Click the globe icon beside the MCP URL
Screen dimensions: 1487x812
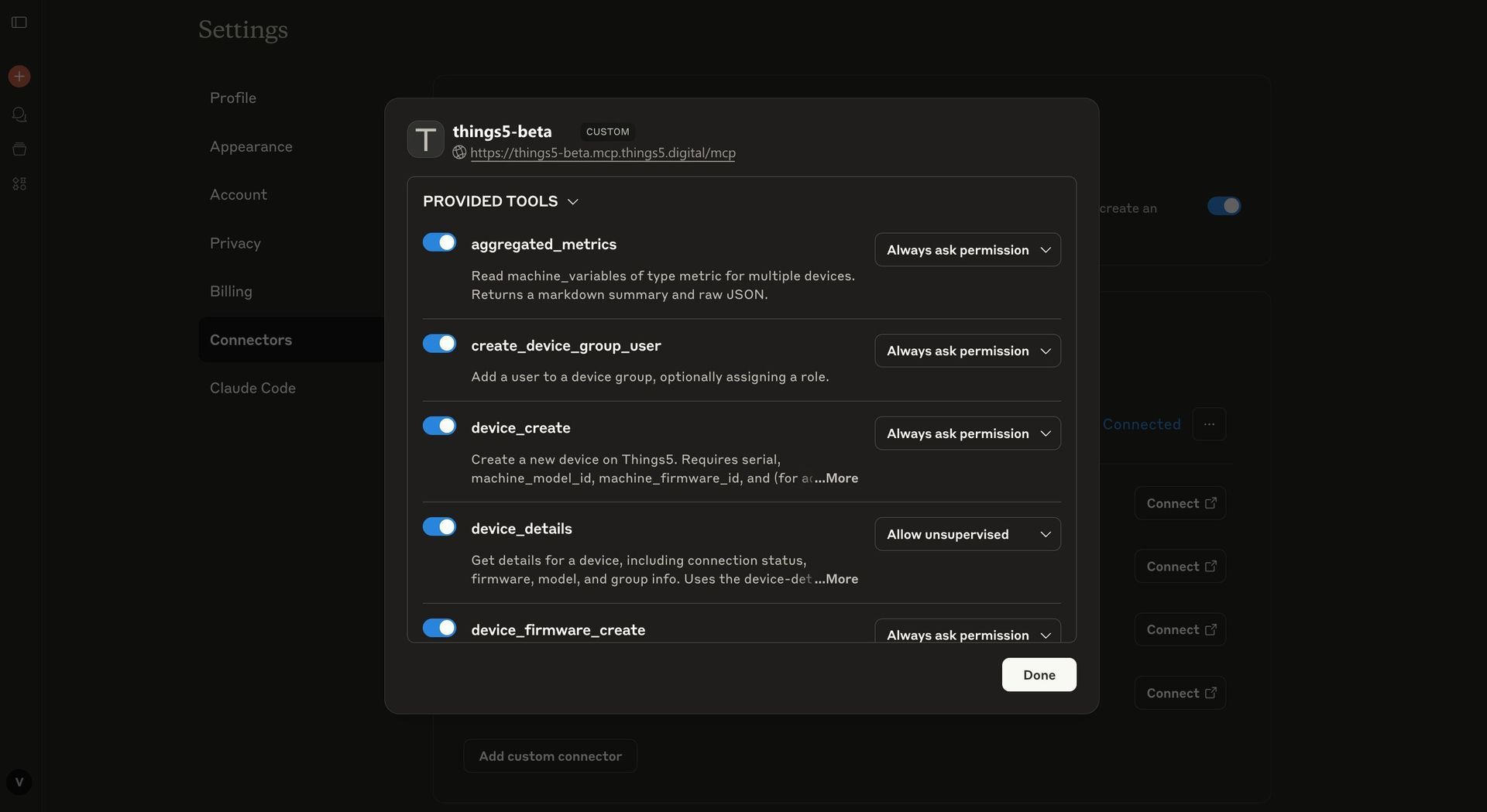tap(459, 152)
